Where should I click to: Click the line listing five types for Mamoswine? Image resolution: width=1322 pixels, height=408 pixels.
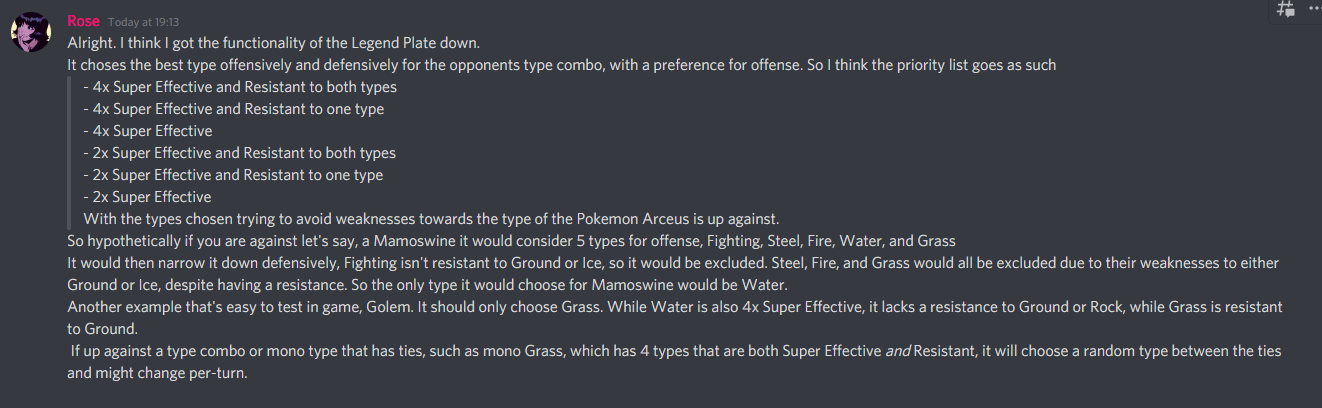click(x=510, y=241)
